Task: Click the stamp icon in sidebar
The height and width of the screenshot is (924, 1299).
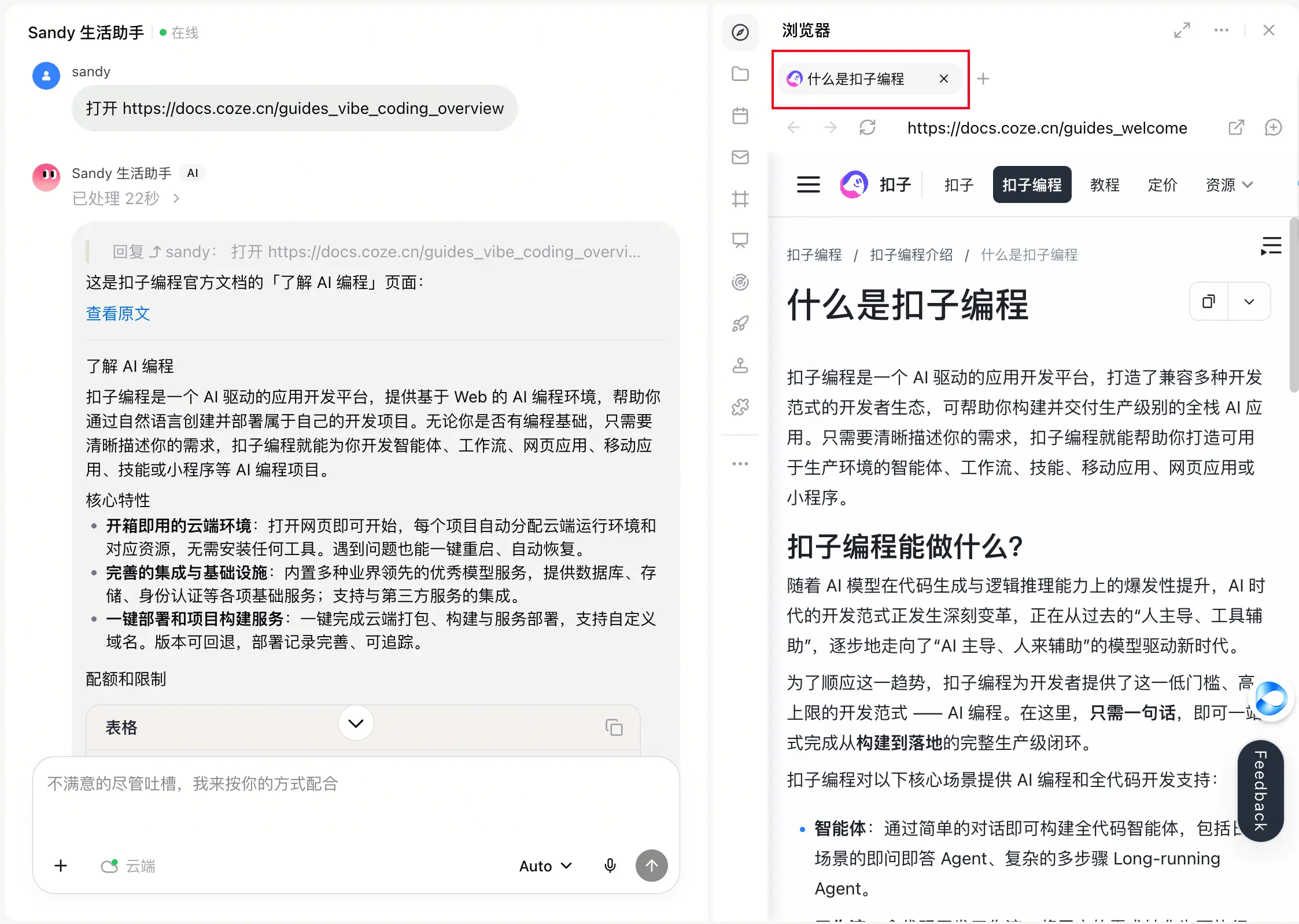Action: (740, 365)
